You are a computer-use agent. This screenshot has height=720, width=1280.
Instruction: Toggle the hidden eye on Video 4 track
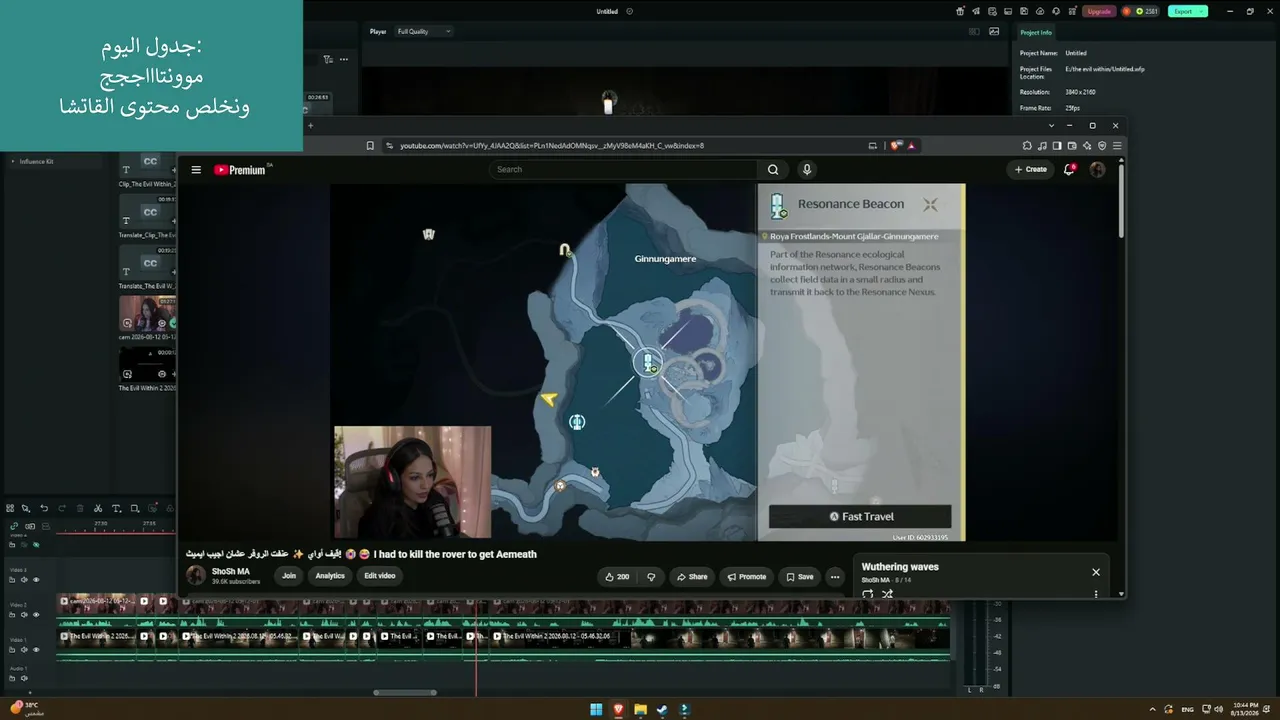click(36, 545)
